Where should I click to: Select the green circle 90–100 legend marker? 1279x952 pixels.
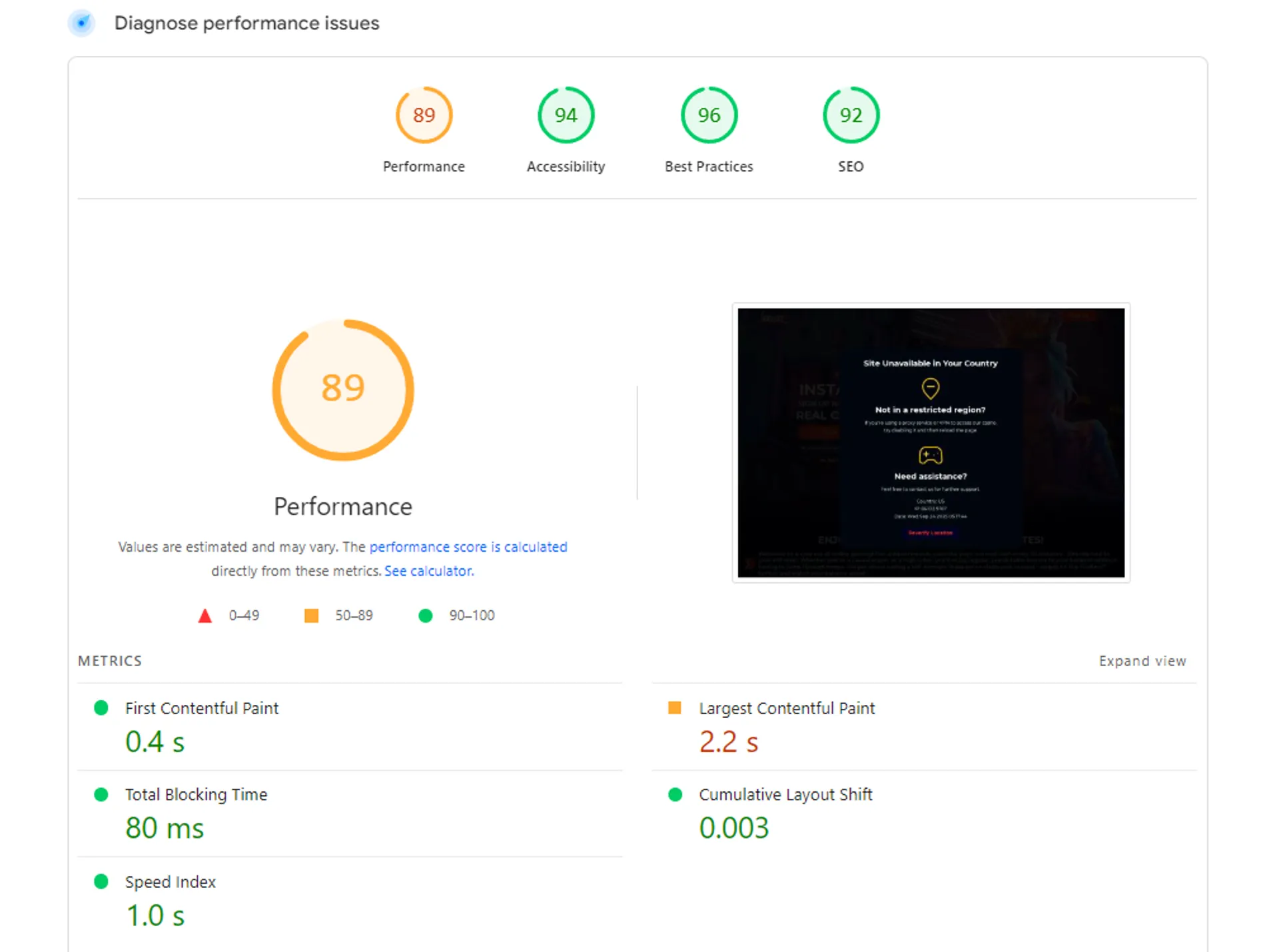pyautogui.click(x=425, y=615)
